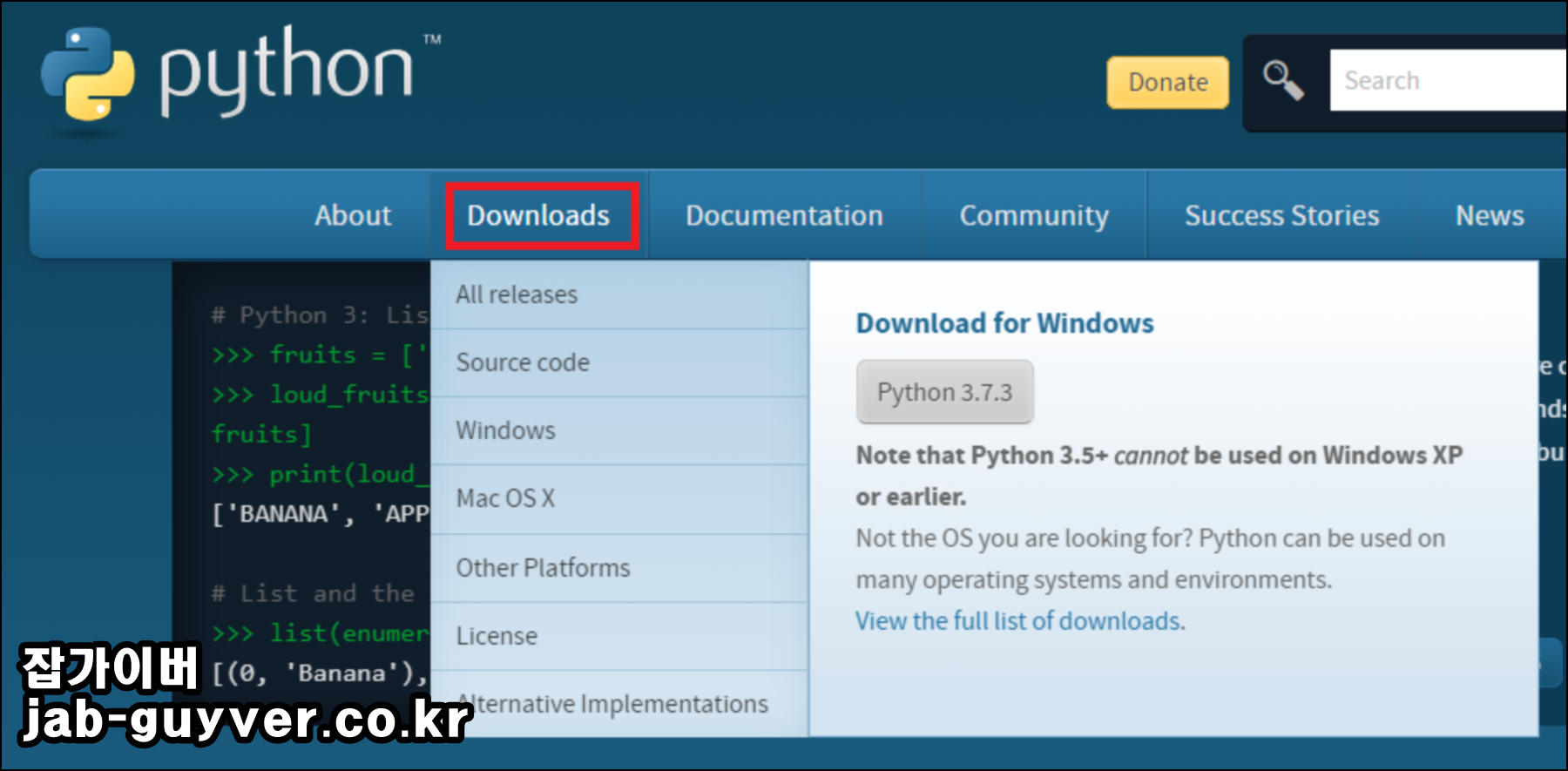Download Python 3.7.3 for Windows
Image resolution: width=1568 pixels, height=771 pixels.
(x=945, y=392)
